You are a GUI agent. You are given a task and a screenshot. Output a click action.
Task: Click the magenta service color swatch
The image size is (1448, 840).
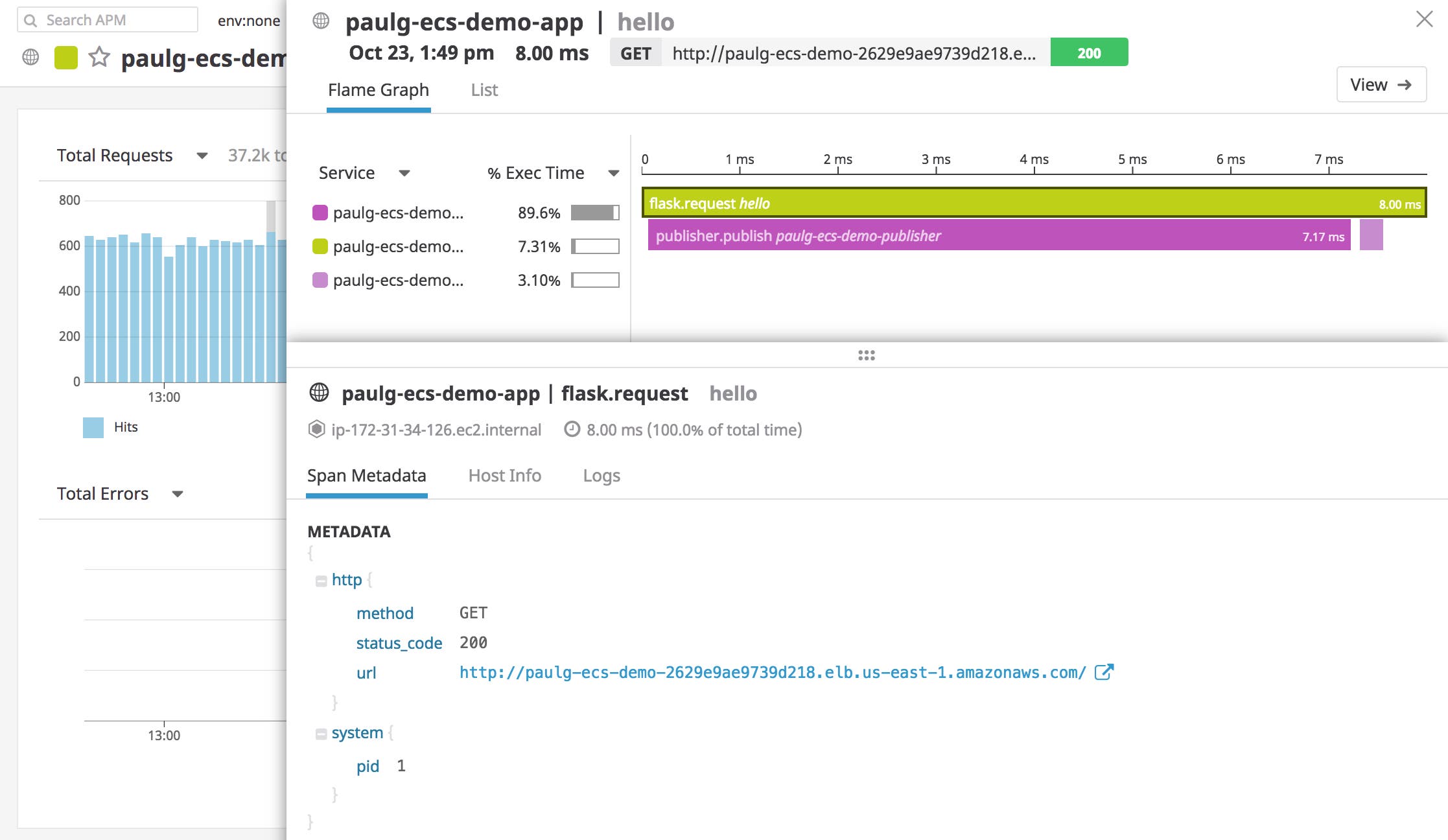click(x=320, y=212)
